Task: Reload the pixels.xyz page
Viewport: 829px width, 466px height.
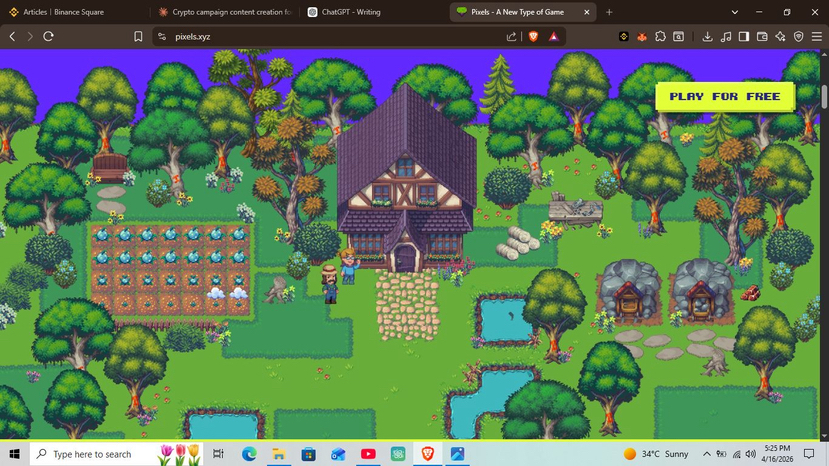Action: coord(49,36)
